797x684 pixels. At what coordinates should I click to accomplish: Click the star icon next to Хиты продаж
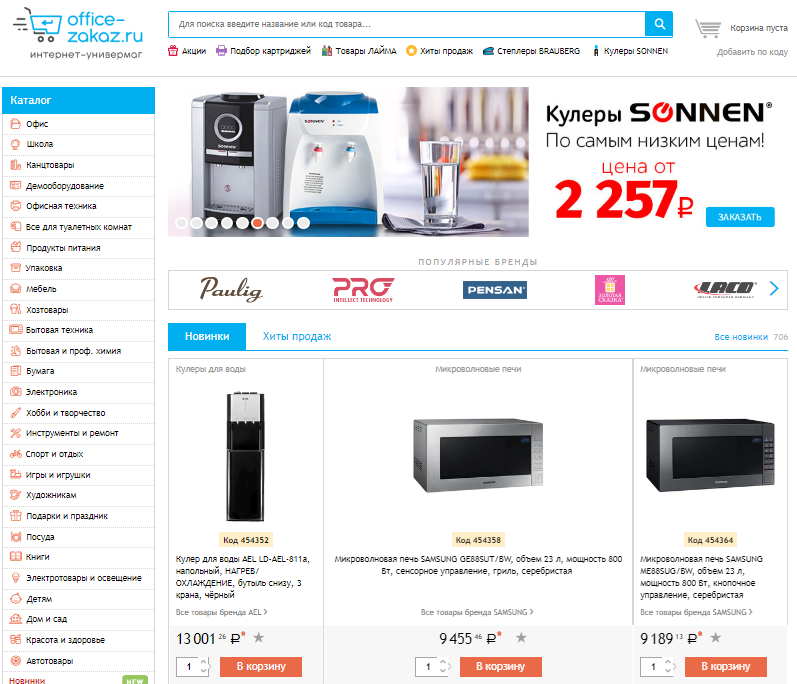pos(411,51)
